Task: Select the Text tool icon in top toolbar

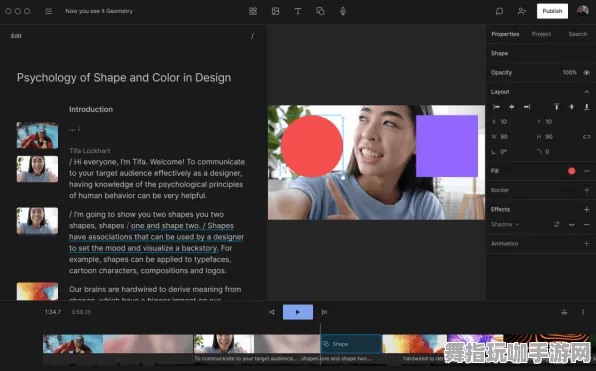Action: pos(298,11)
